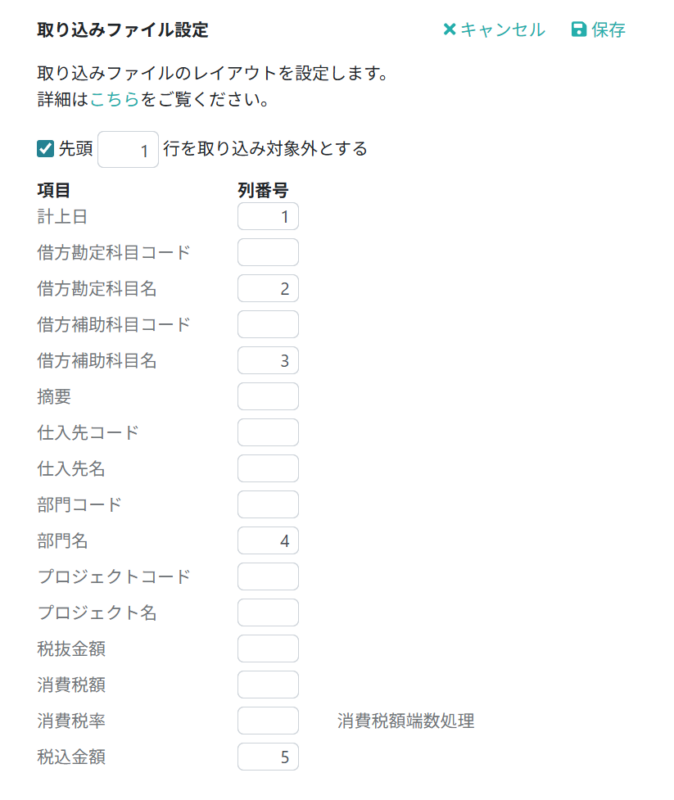Image resolution: width=674 pixels, height=800 pixels.
Task: Select the 部門名 column field showing 4
Action: 267,540
